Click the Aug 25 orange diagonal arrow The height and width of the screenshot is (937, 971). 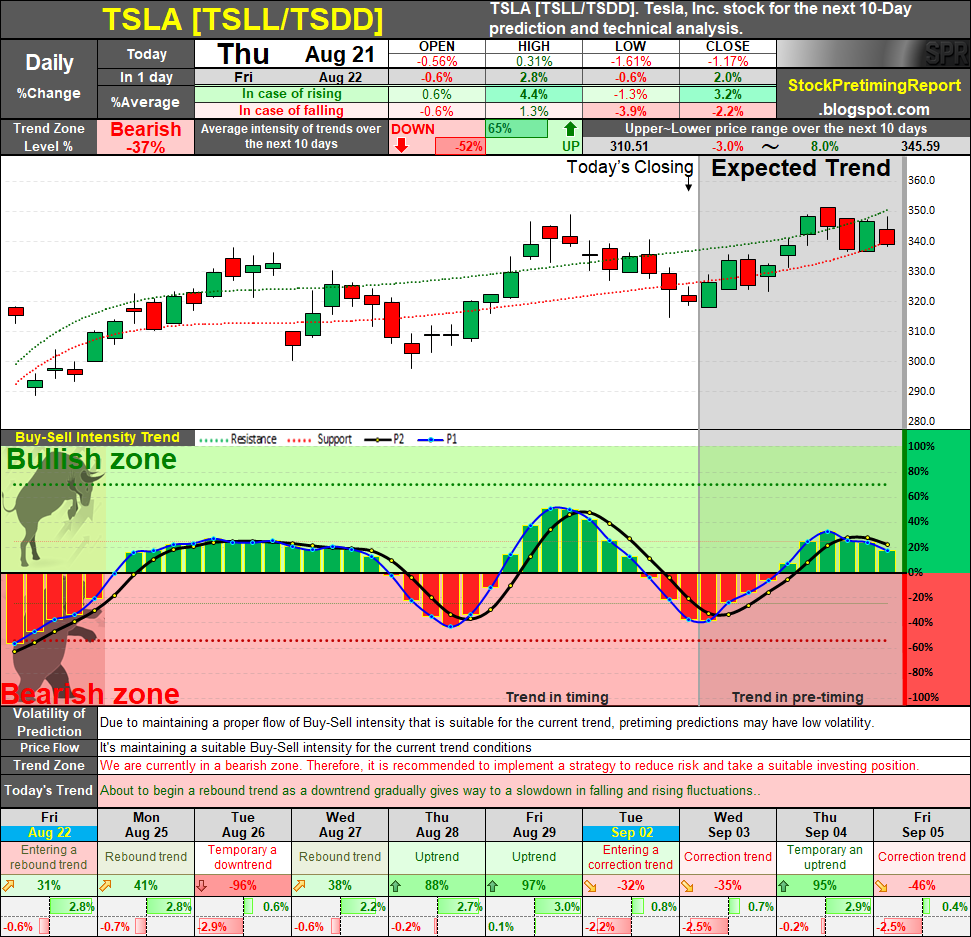(x=106, y=886)
